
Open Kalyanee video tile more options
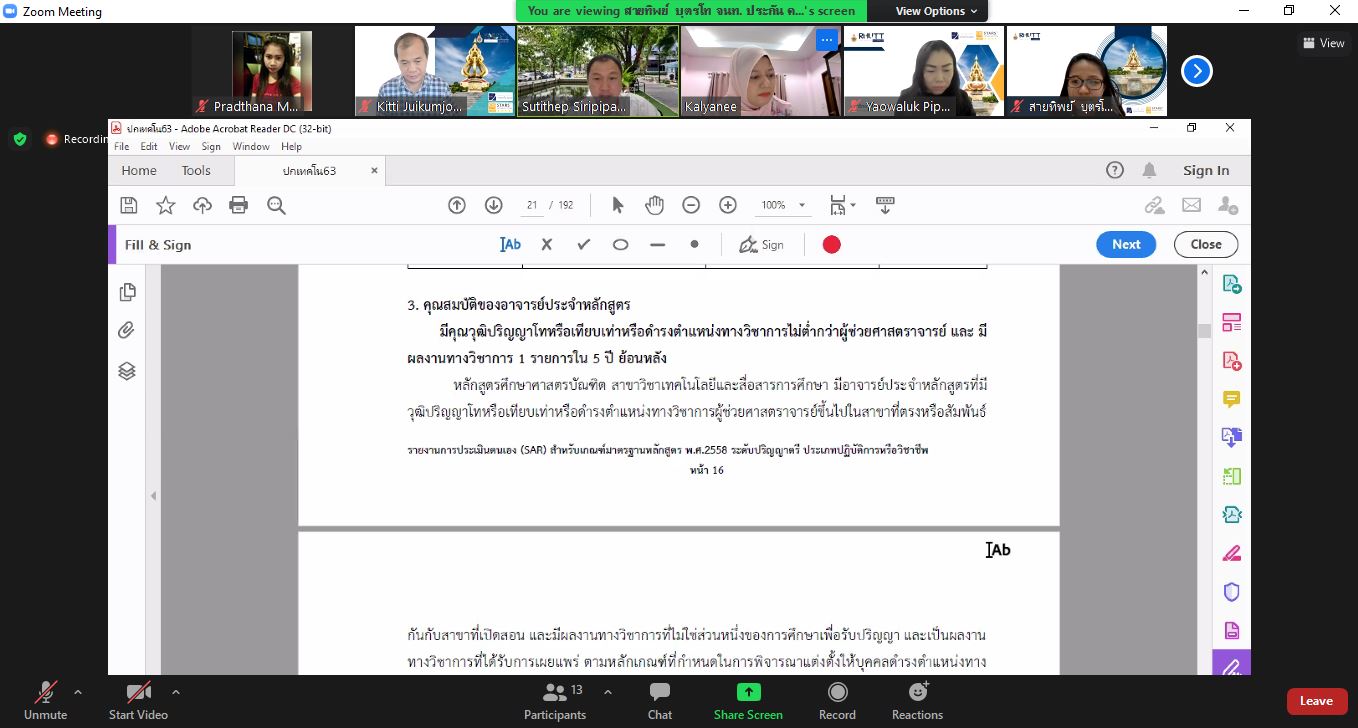coord(826,40)
